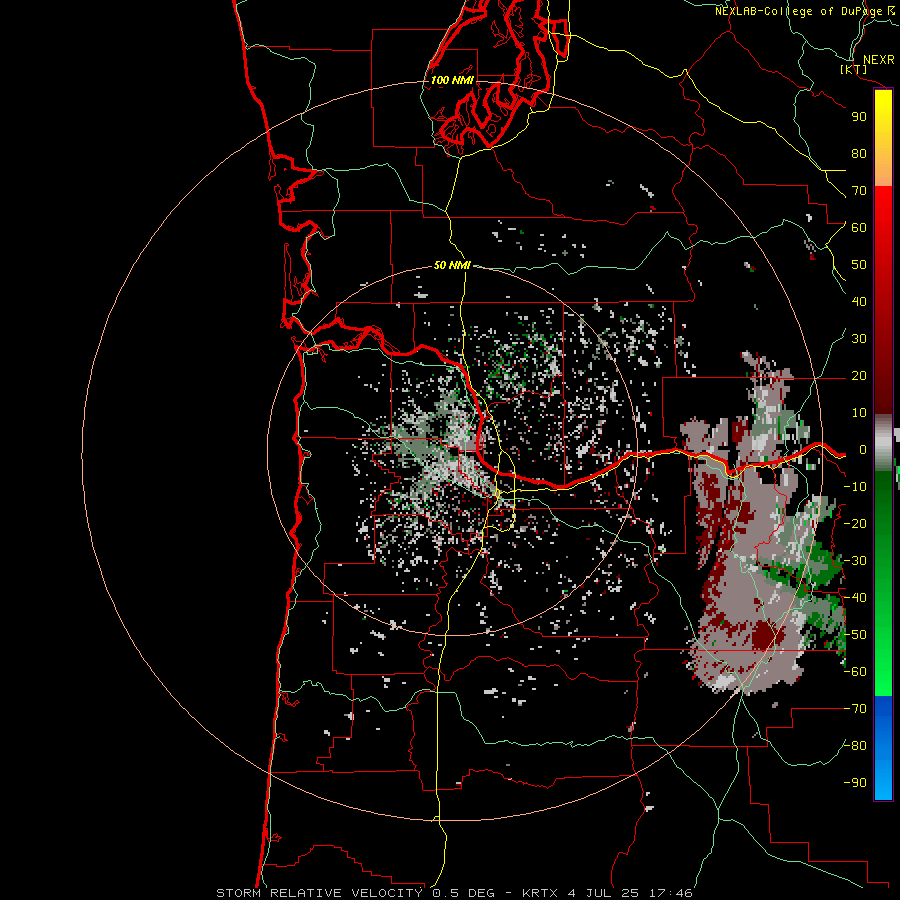Click the 90 value on the velocity scale
This screenshot has width=900, height=900.
tap(859, 117)
